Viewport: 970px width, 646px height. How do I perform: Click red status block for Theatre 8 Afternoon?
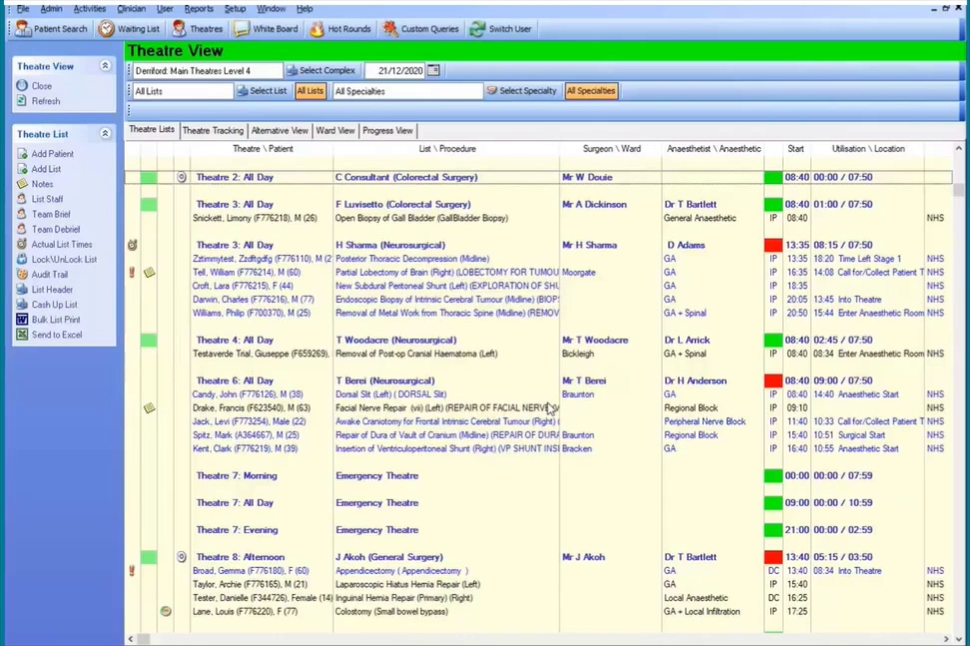pyautogui.click(x=773, y=557)
